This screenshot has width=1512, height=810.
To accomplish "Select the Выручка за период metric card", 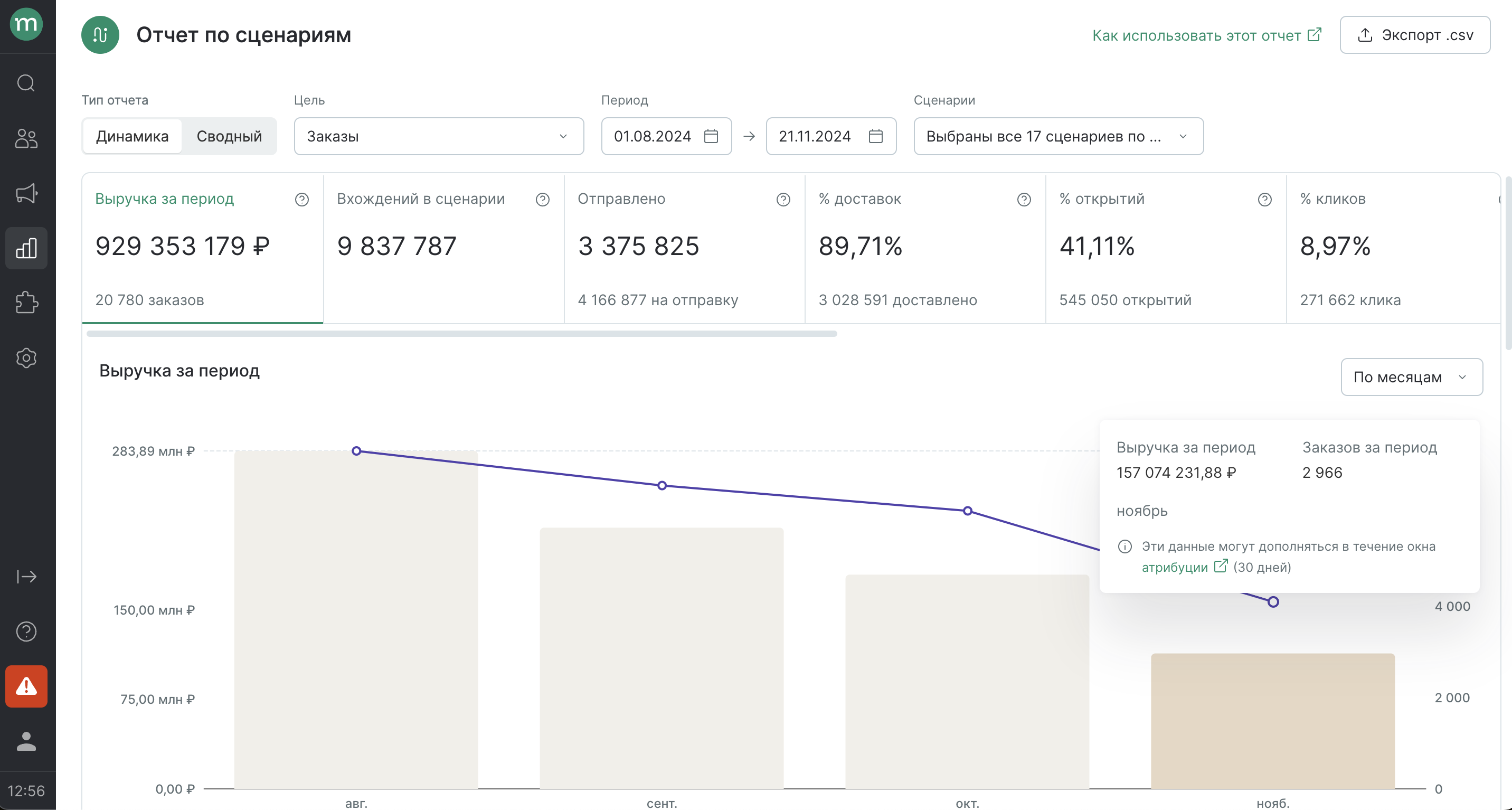I will 203,249.
